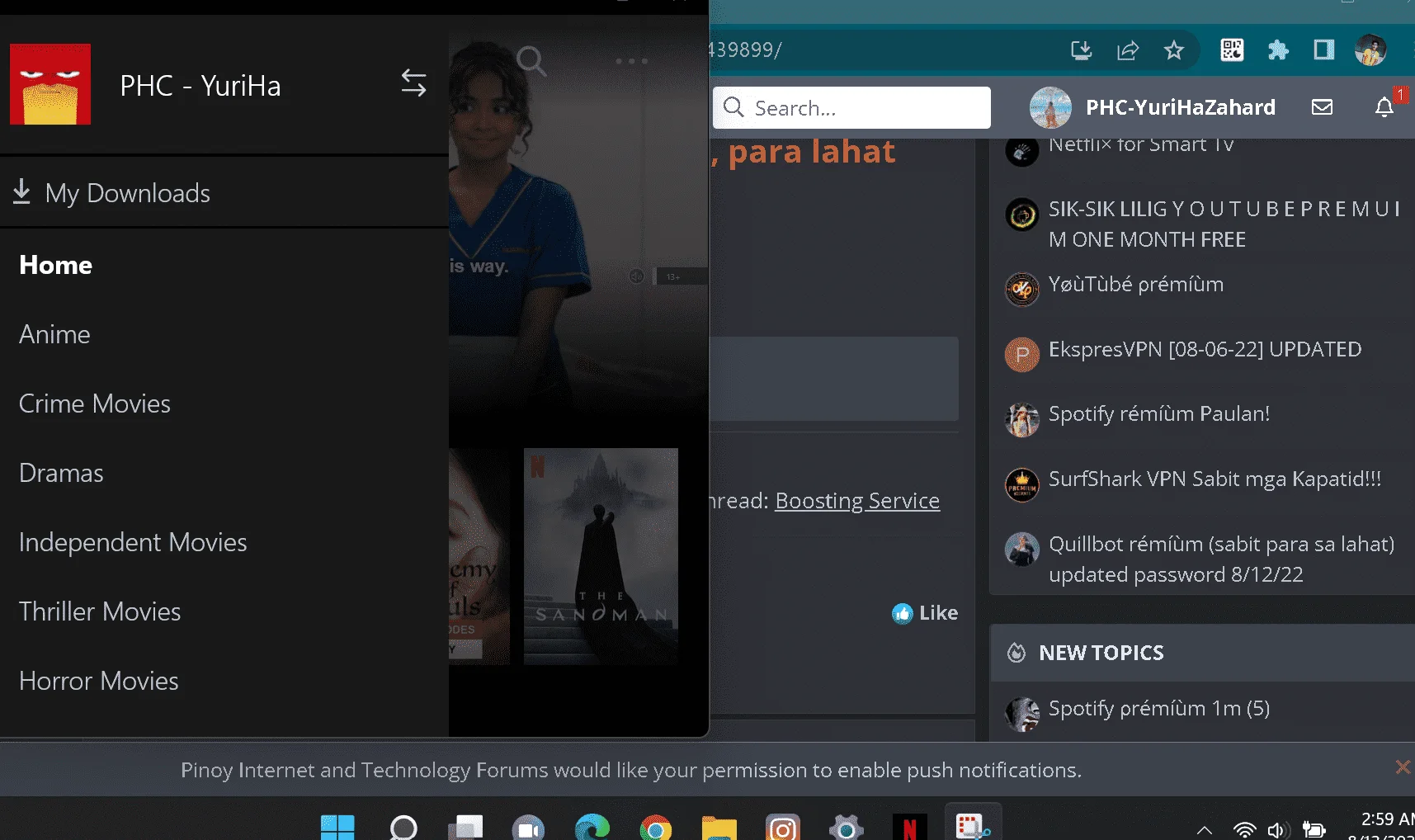This screenshot has width=1415, height=840.
Task: Click the Like button on the post
Action: coord(925,613)
